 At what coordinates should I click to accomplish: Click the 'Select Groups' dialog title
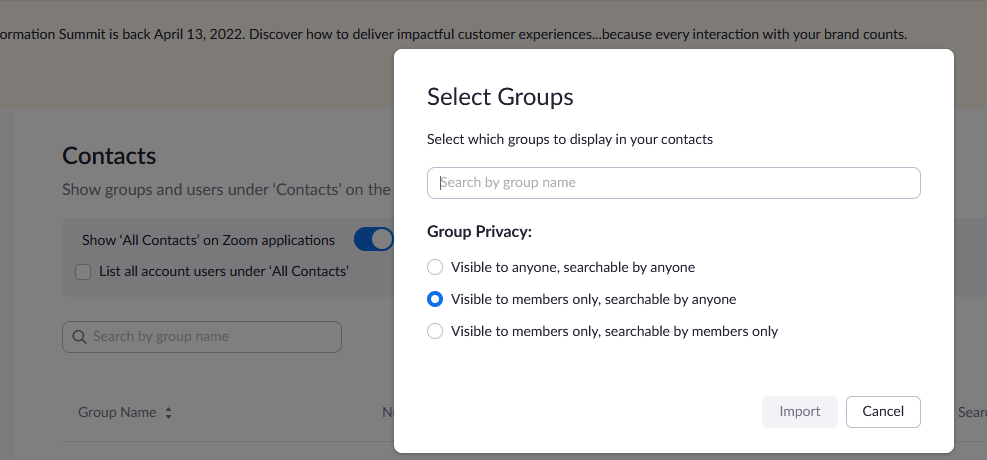point(500,96)
